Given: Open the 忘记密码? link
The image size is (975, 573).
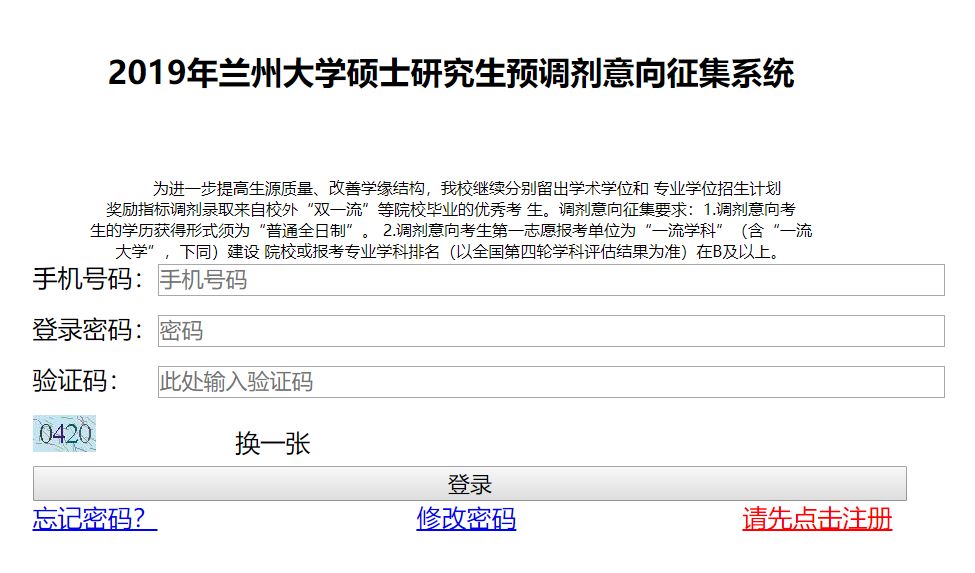Looking at the screenshot, I should tap(95, 518).
